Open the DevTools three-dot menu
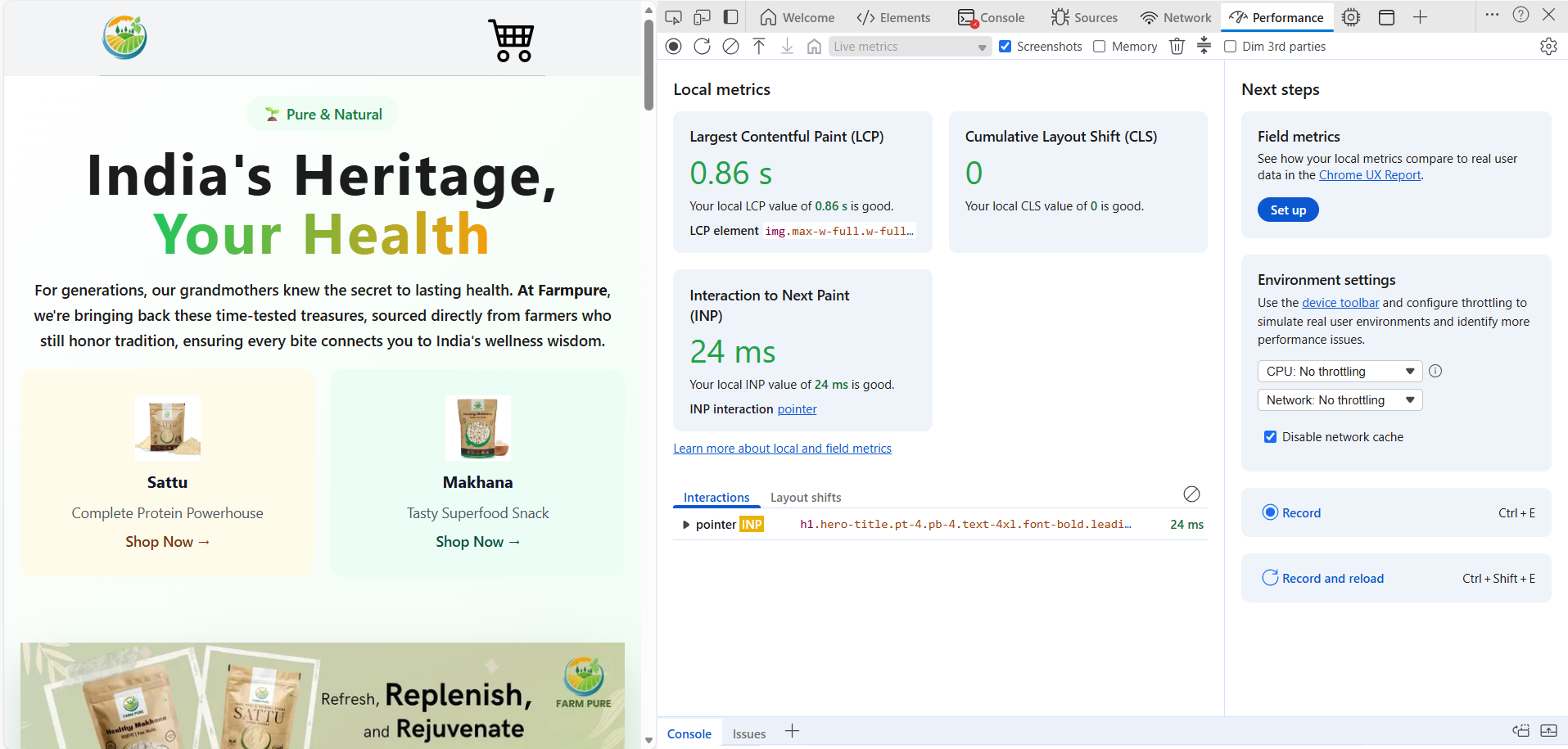This screenshot has height=749, width=1568. click(1492, 15)
